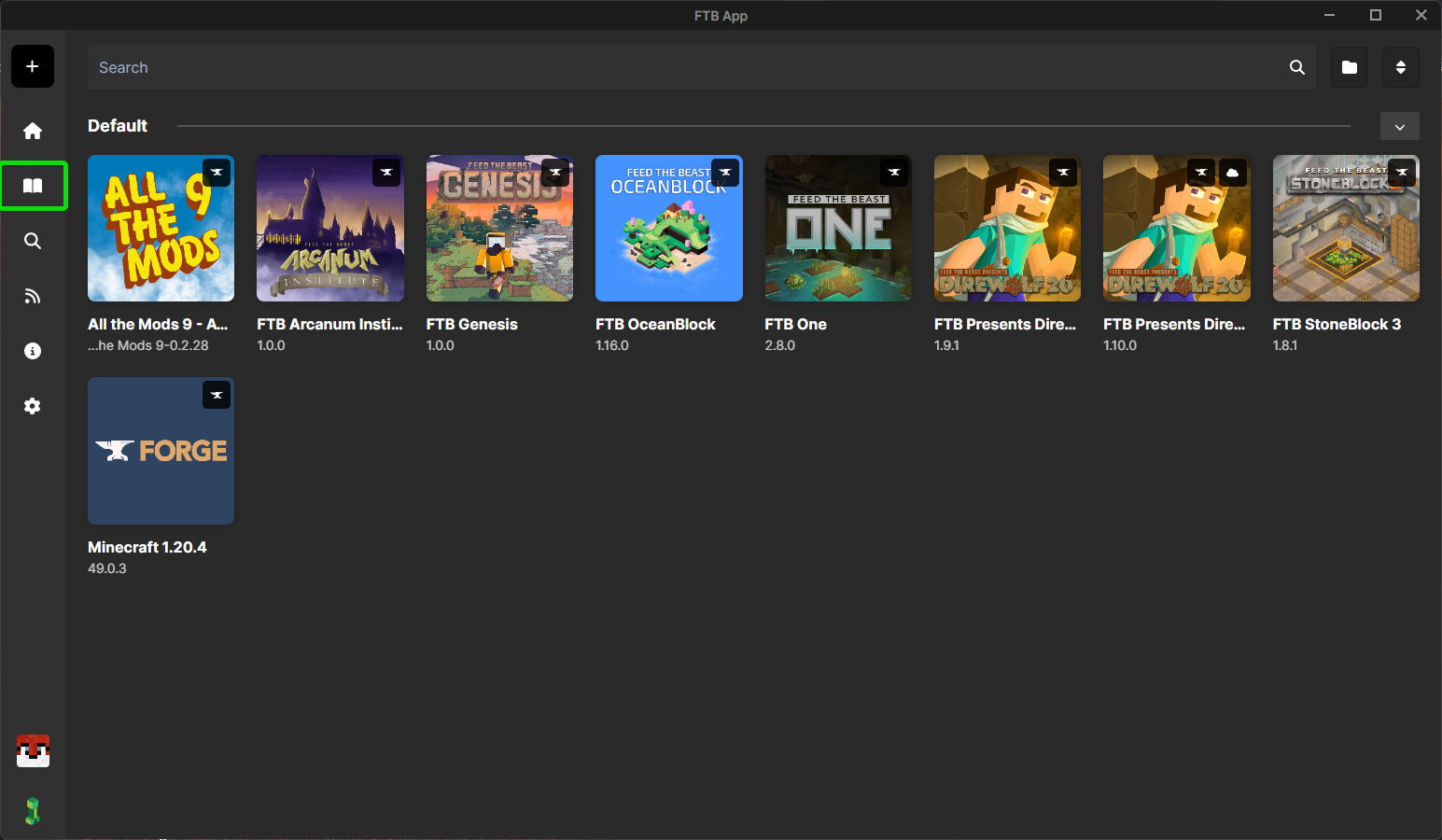Click the version text '2.8.0'
The width and height of the screenshot is (1442, 840).
(x=780, y=345)
